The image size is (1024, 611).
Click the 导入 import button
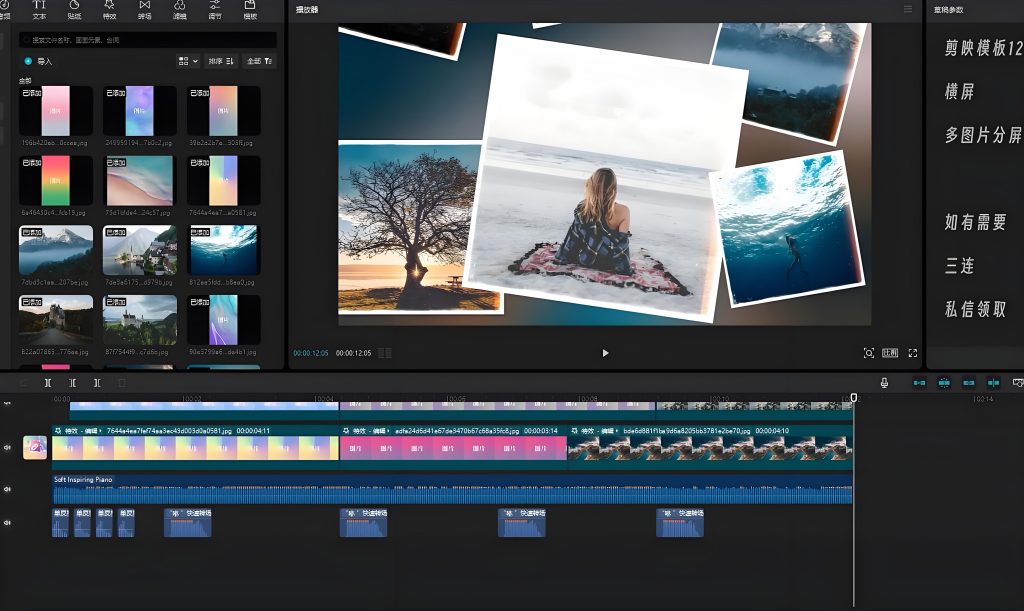pos(39,61)
